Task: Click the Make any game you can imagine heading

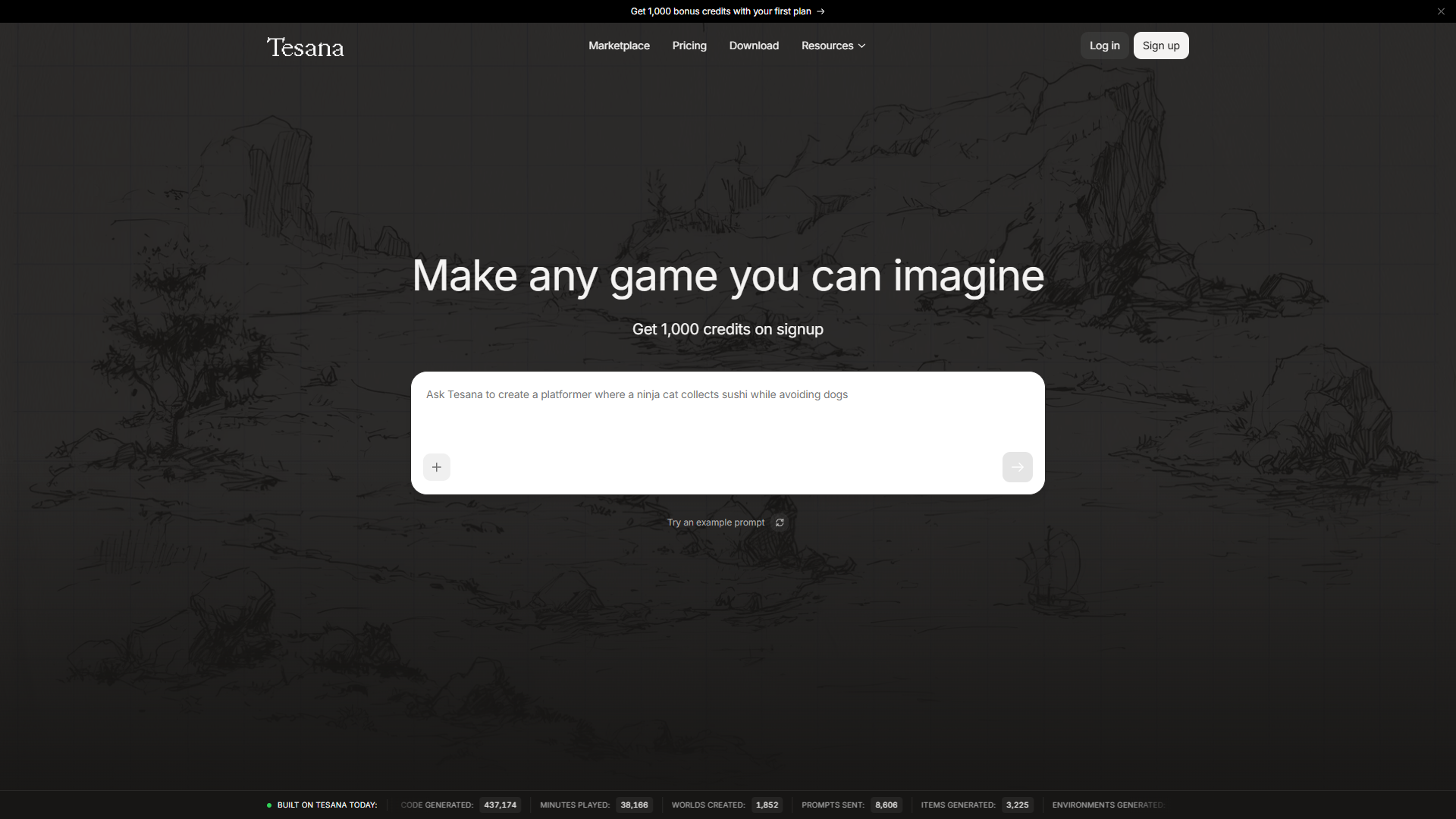Action: point(728,275)
